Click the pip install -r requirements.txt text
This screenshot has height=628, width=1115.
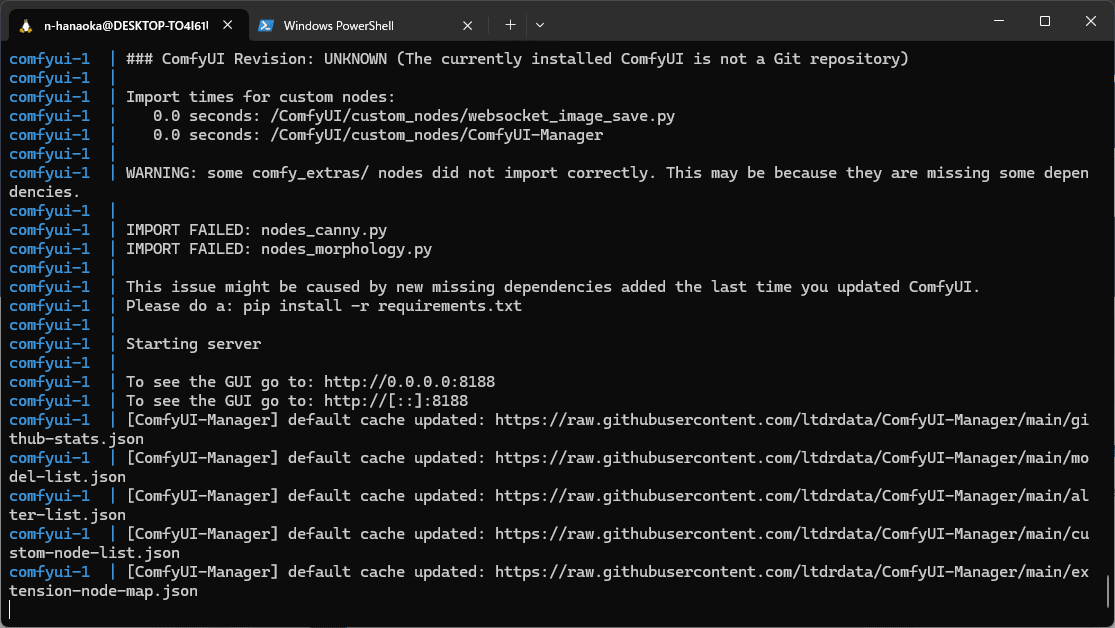coord(383,306)
